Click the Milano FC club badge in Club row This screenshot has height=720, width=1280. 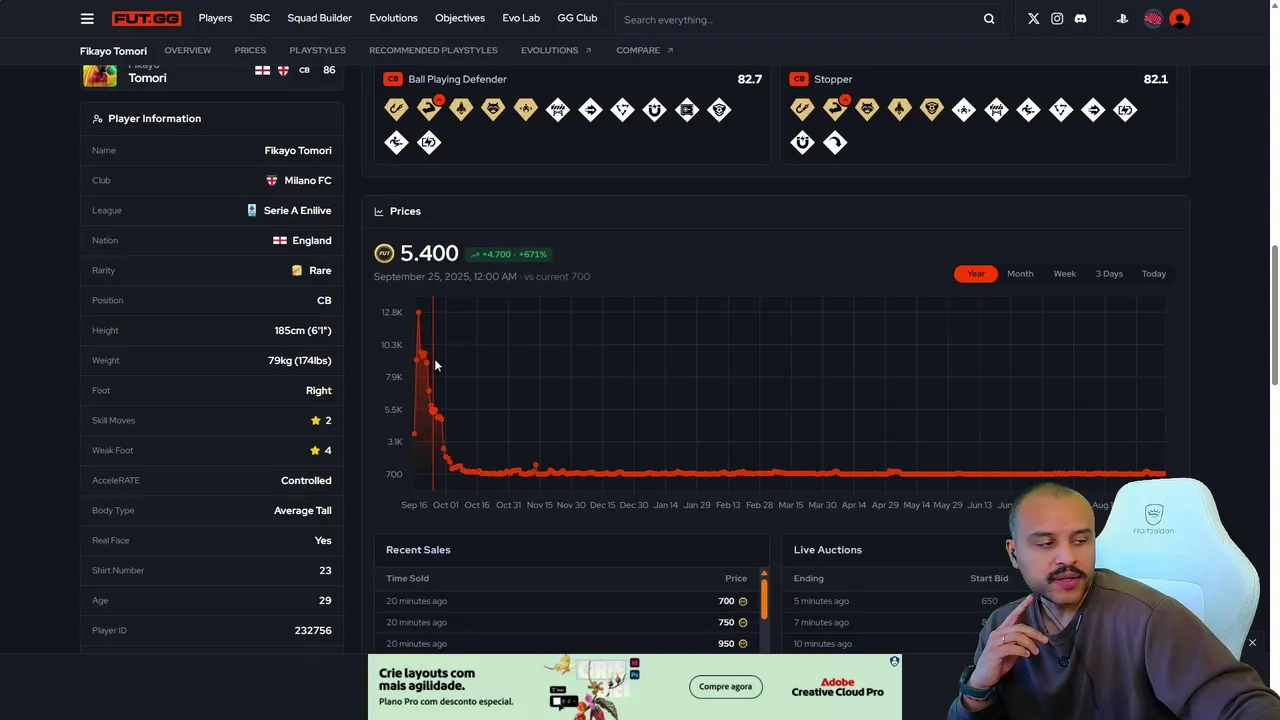coord(271,180)
